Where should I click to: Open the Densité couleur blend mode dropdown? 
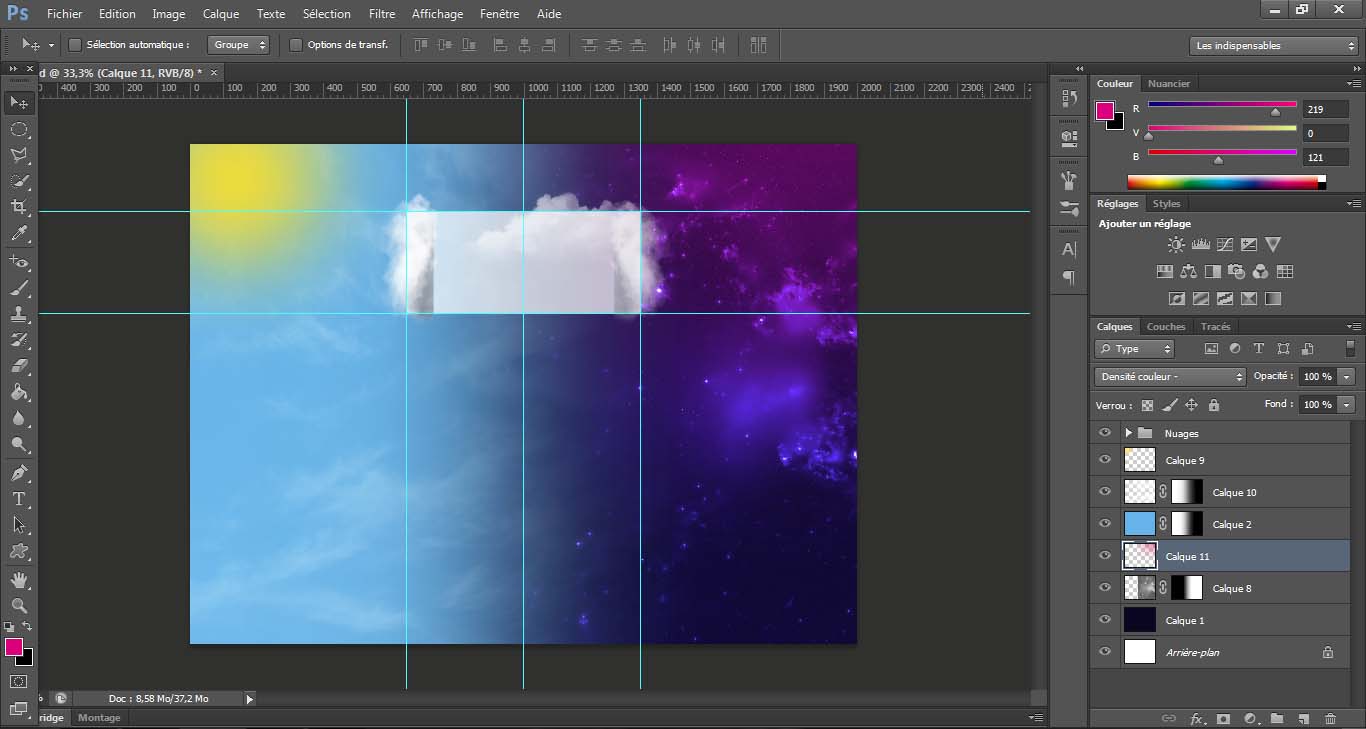coord(1170,377)
